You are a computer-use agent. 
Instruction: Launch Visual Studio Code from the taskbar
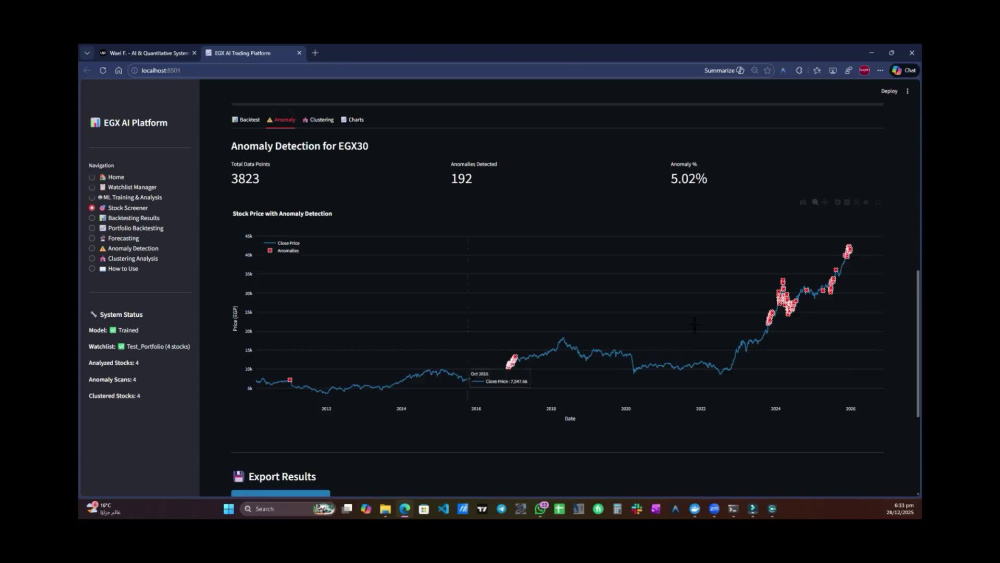443,509
